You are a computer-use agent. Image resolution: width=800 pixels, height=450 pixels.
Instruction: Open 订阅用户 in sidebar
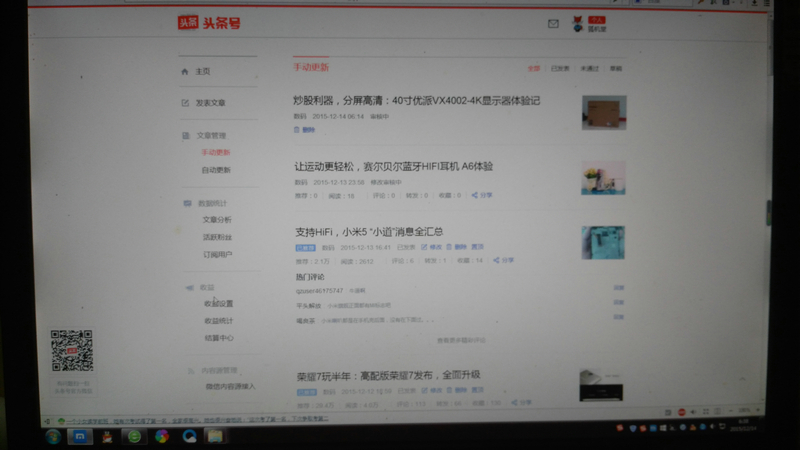pyautogui.click(x=218, y=254)
